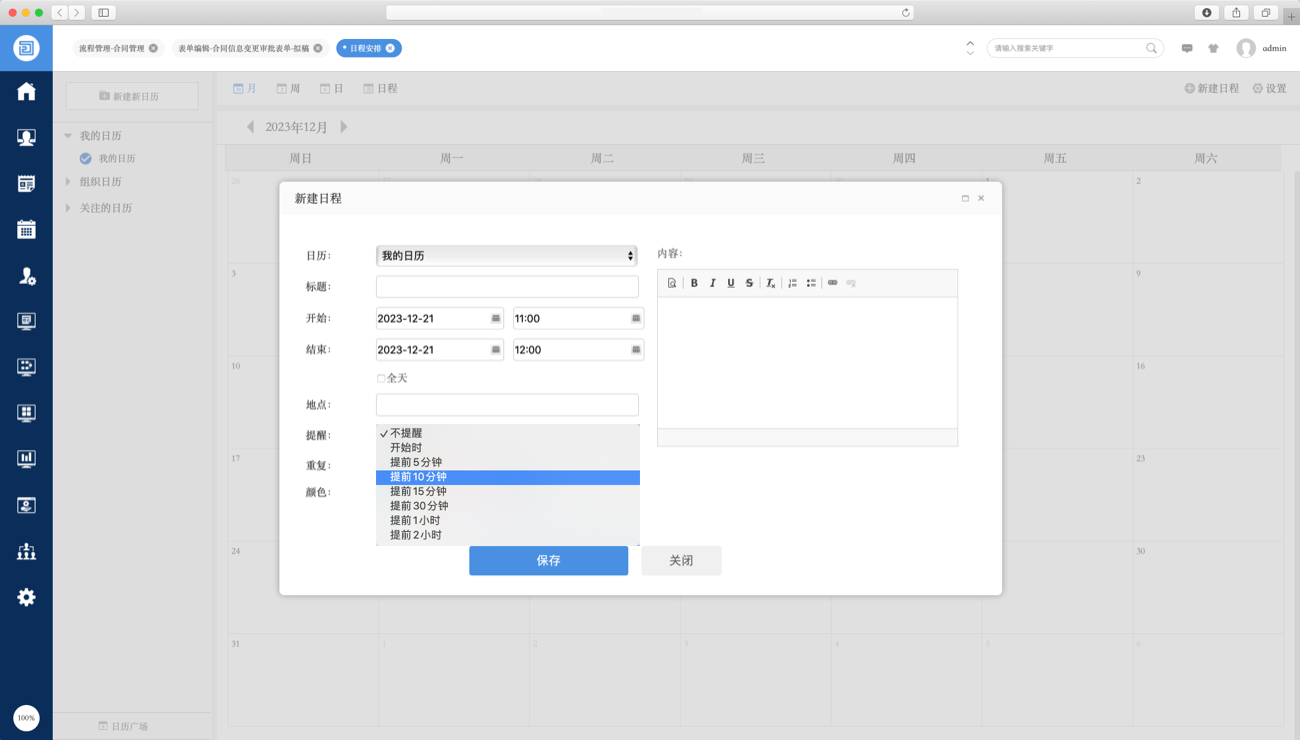
Task: Apply underline formatting in editor
Action: (x=731, y=283)
